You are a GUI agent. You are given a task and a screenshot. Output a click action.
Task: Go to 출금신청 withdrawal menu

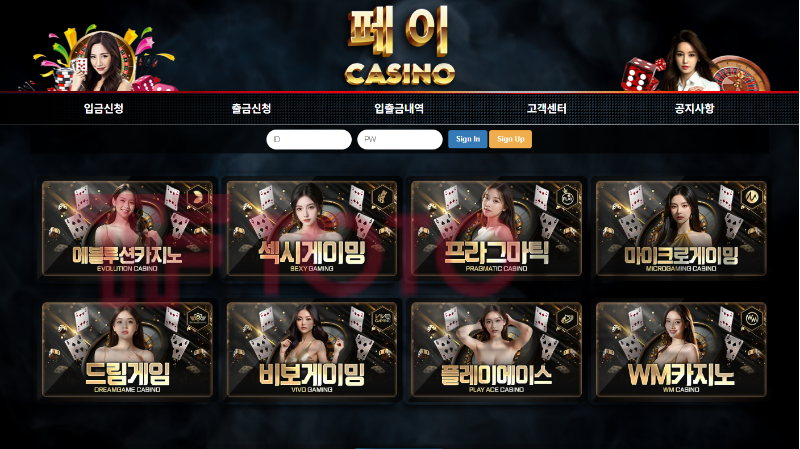tap(251, 108)
